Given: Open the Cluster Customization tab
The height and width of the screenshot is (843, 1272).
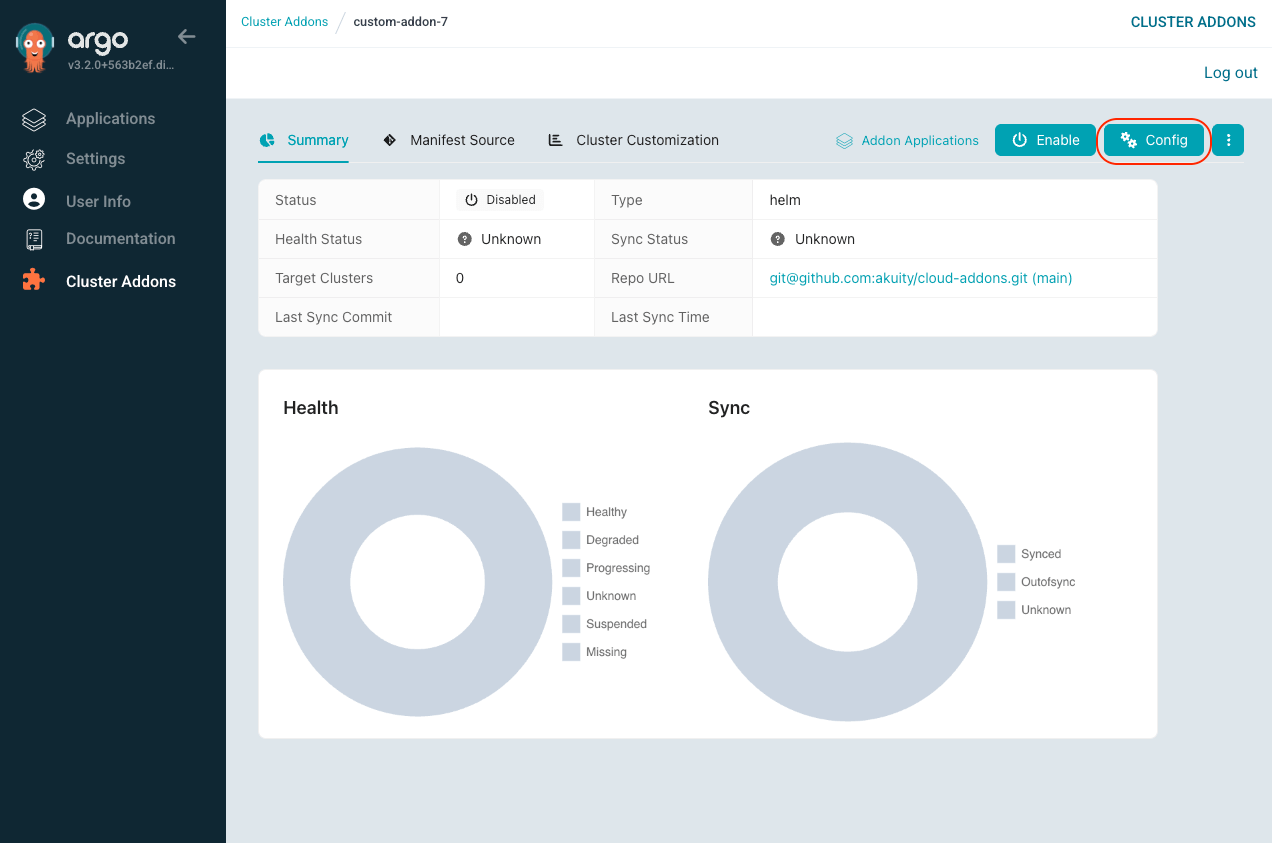Looking at the screenshot, I should (x=633, y=140).
